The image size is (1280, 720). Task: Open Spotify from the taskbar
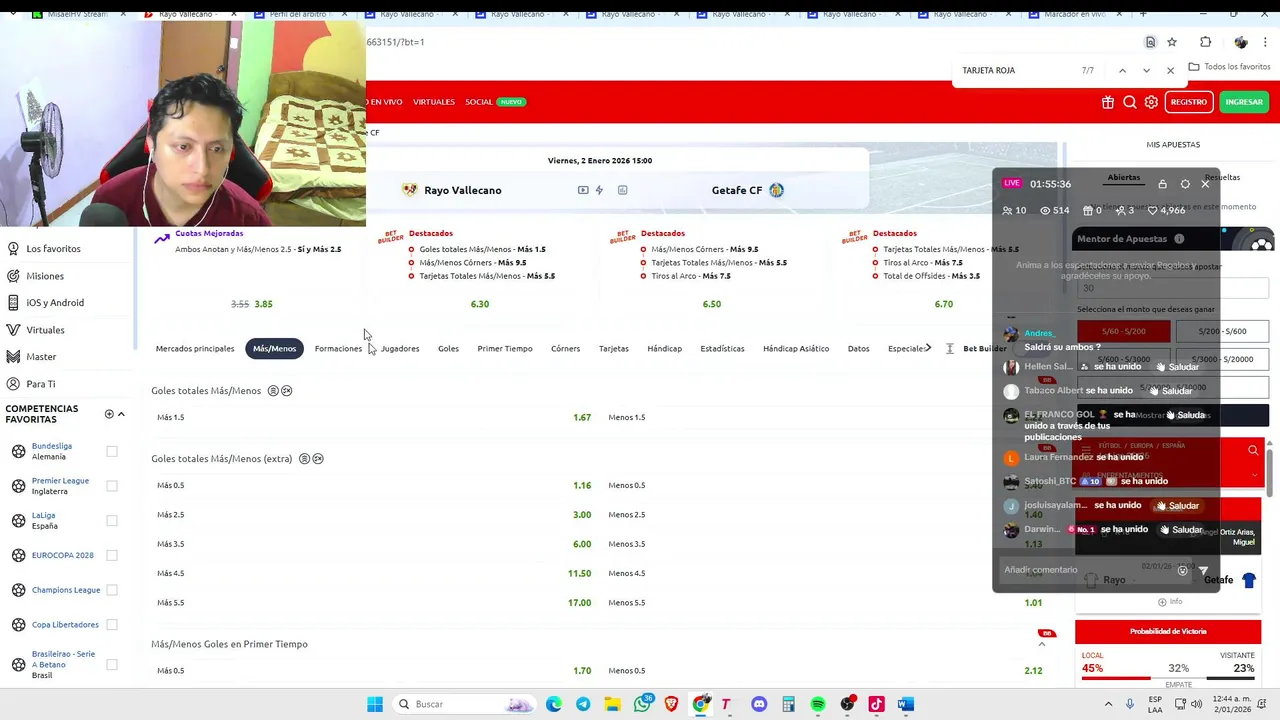pos(818,704)
